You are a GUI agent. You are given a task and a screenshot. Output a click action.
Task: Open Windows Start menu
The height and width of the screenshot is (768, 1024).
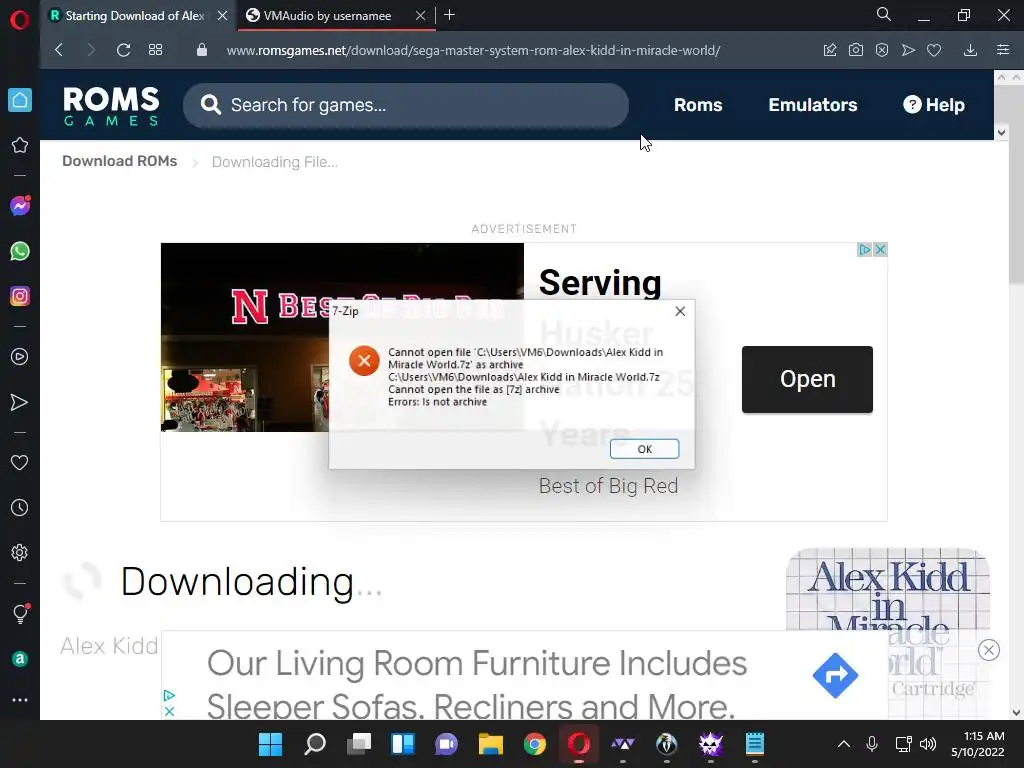point(270,744)
